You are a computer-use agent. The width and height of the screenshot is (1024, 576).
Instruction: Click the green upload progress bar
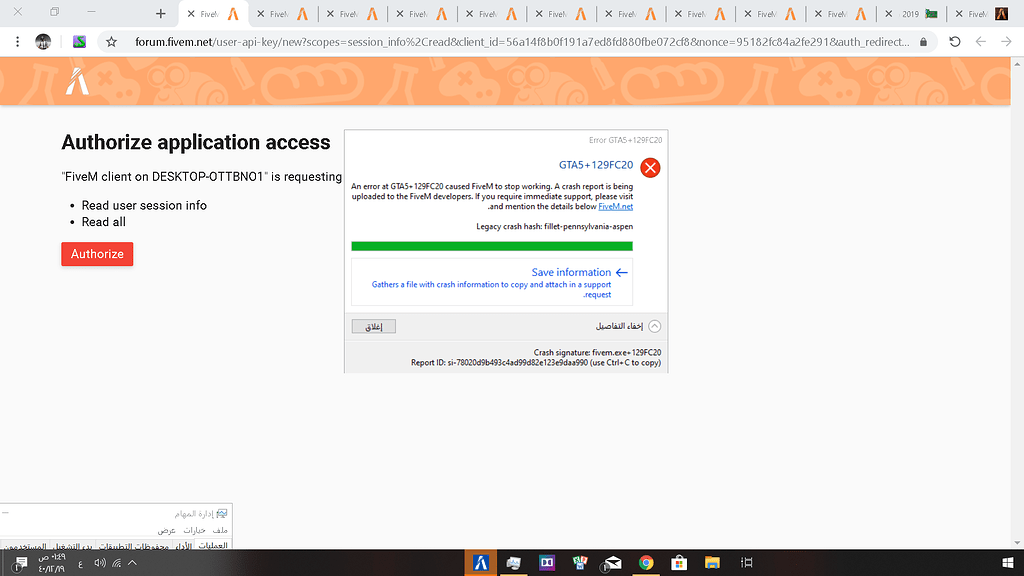tap(492, 246)
